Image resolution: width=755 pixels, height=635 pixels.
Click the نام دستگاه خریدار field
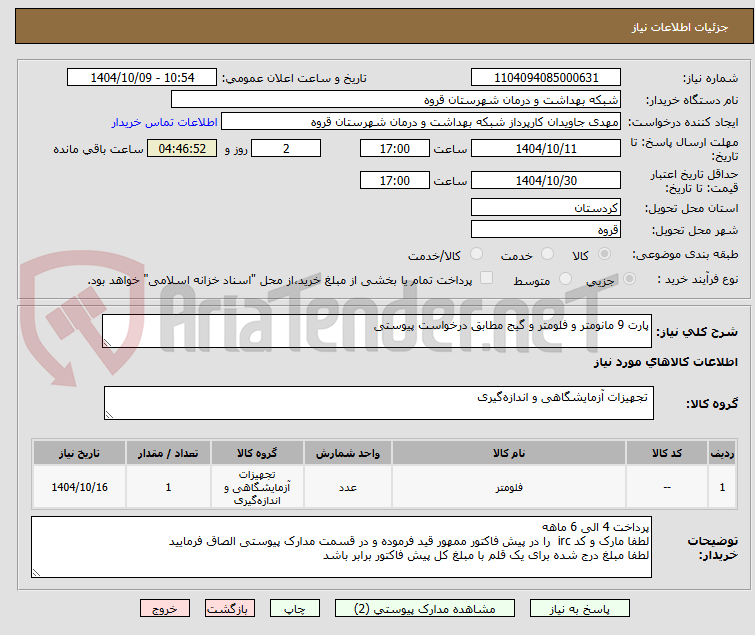[x=396, y=100]
